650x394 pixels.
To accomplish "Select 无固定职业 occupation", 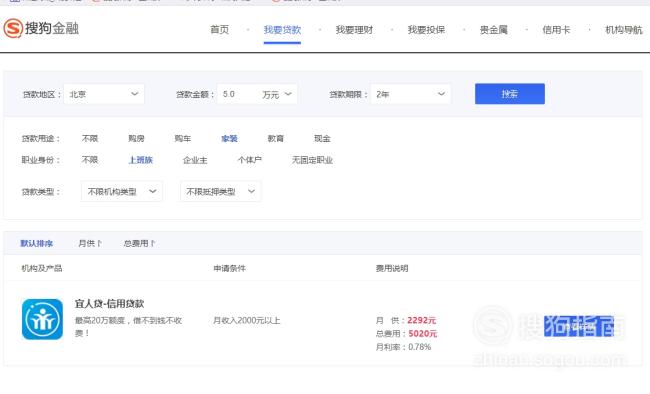I will tap(312, 160).
